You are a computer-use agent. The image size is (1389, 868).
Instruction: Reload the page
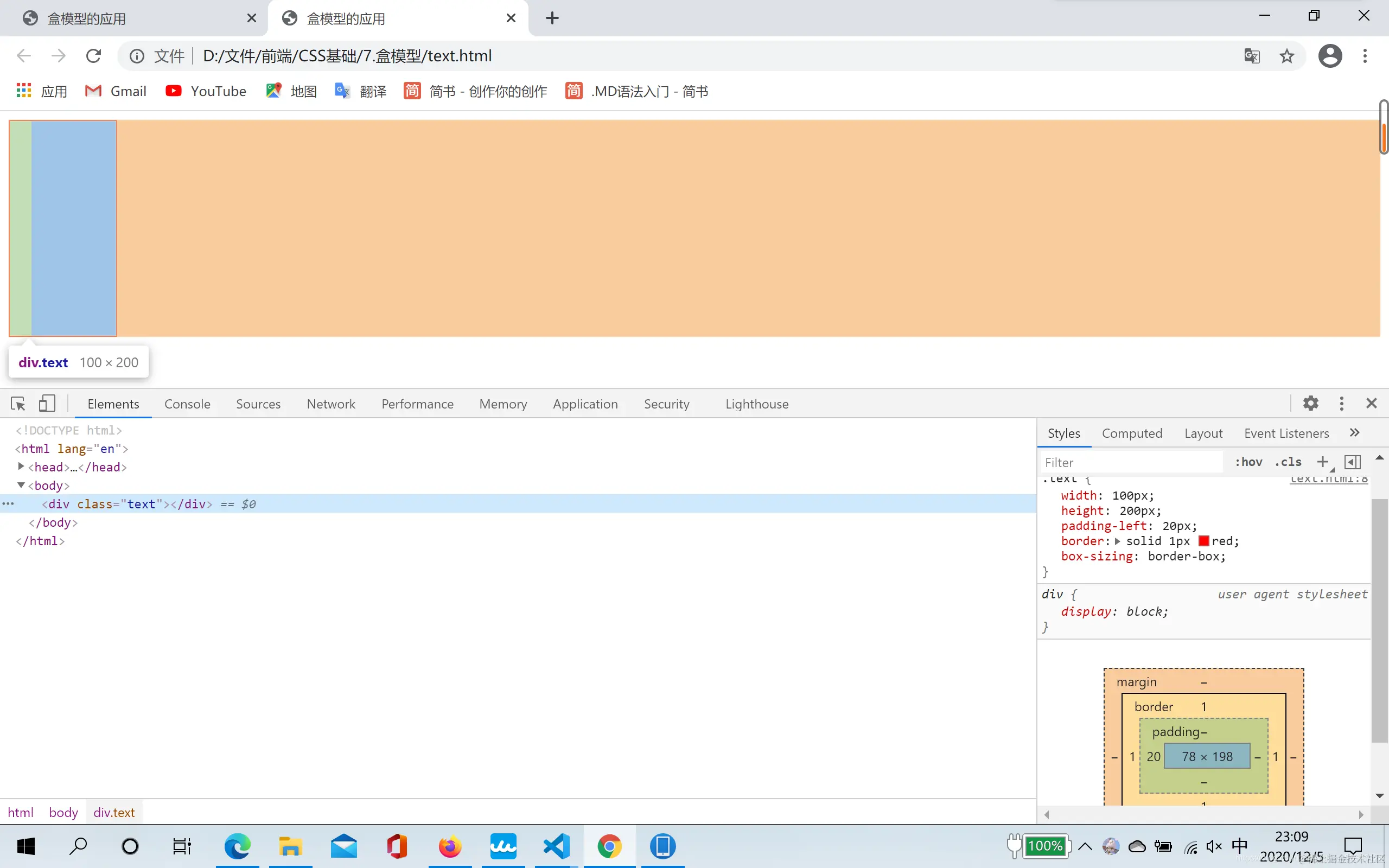[x=93, y=56]
